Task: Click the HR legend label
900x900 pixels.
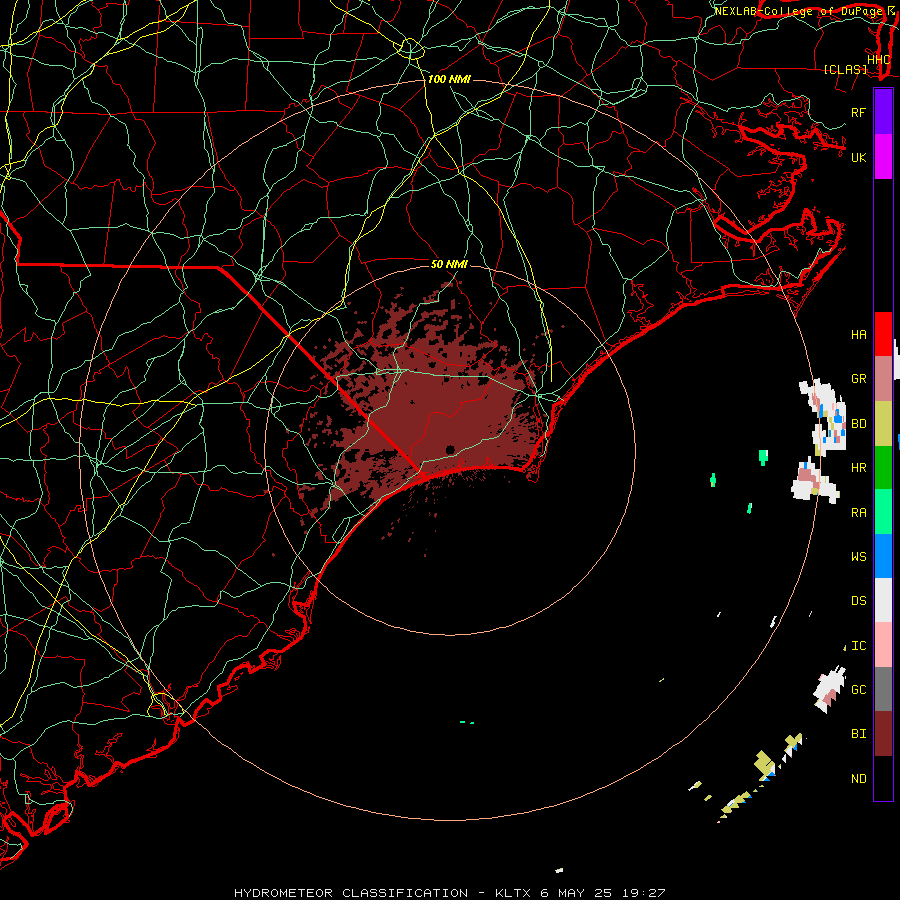Action: (x=858, y=468)
